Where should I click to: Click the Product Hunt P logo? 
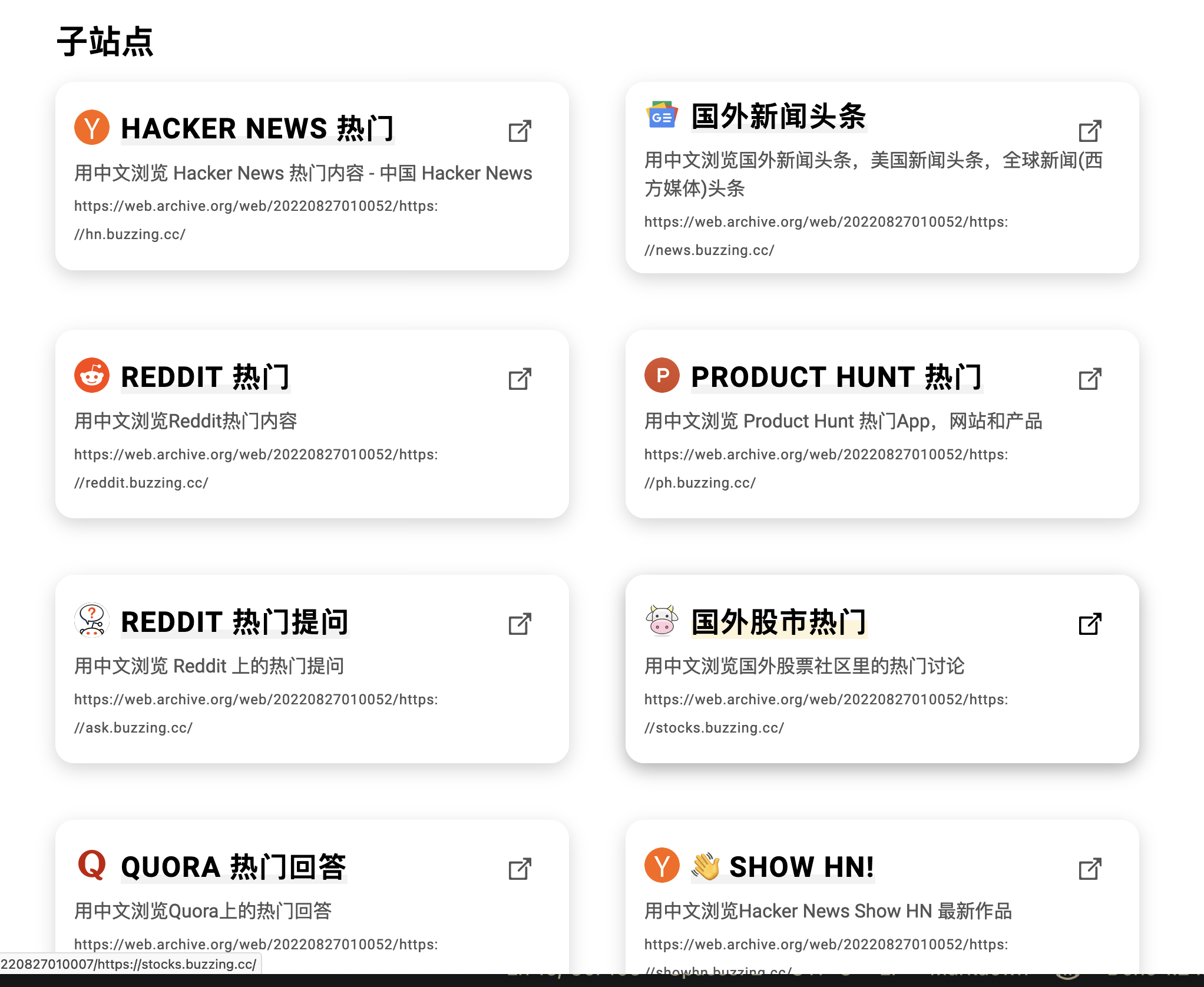tap(662, 375)
